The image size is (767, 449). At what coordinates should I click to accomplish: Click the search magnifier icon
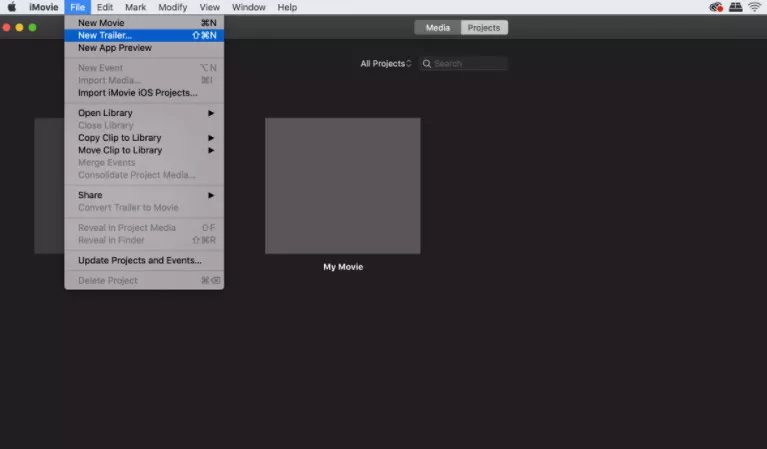tap(427, 64)
